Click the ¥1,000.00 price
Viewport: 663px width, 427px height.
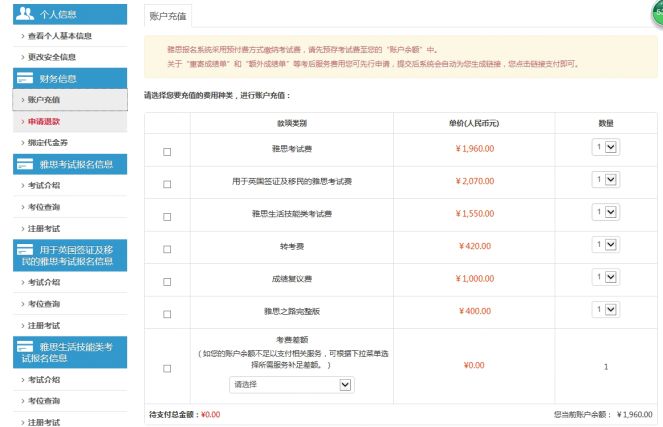[x=475, y=279]
